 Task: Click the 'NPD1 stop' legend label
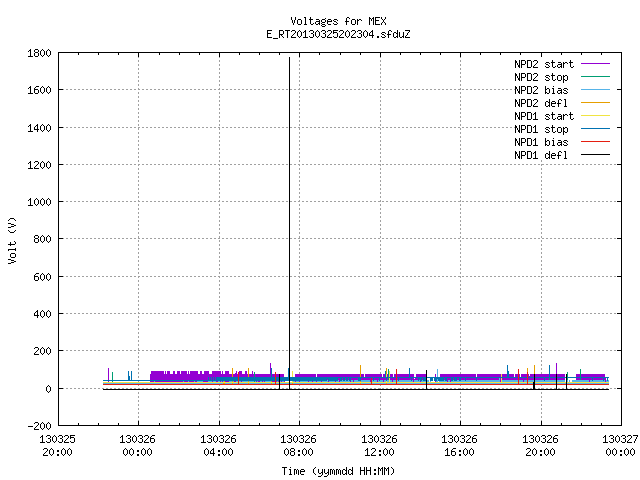(541, 129)
